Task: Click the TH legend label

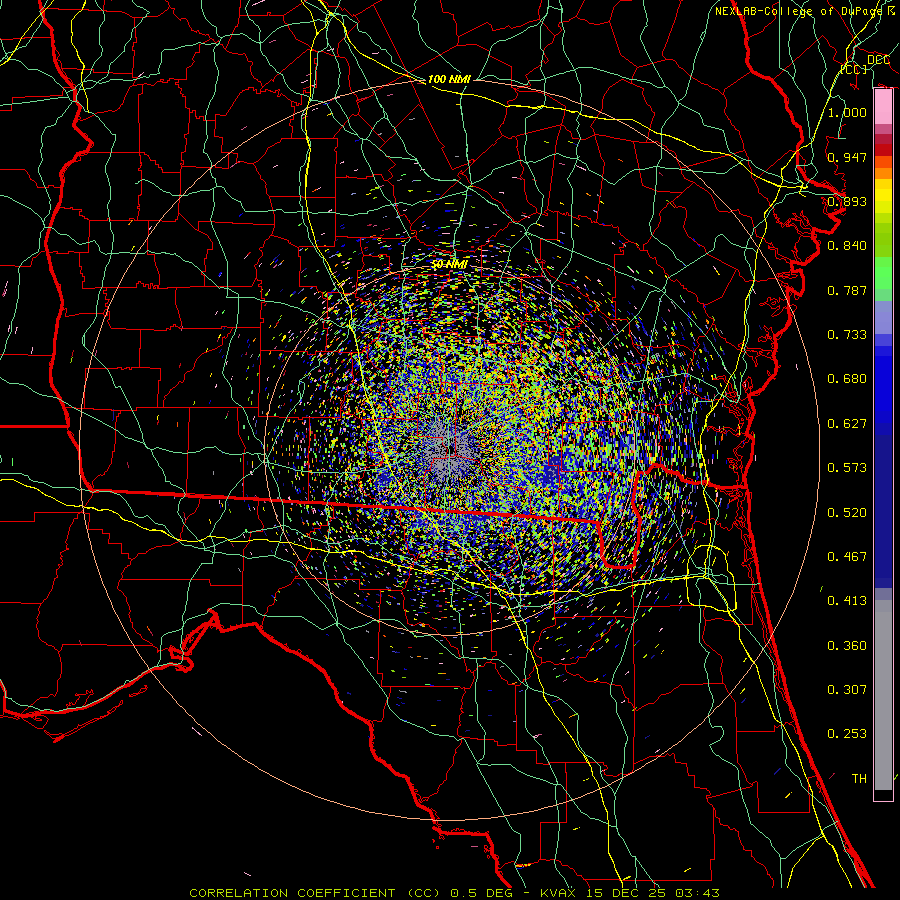Action: [859, 779]
